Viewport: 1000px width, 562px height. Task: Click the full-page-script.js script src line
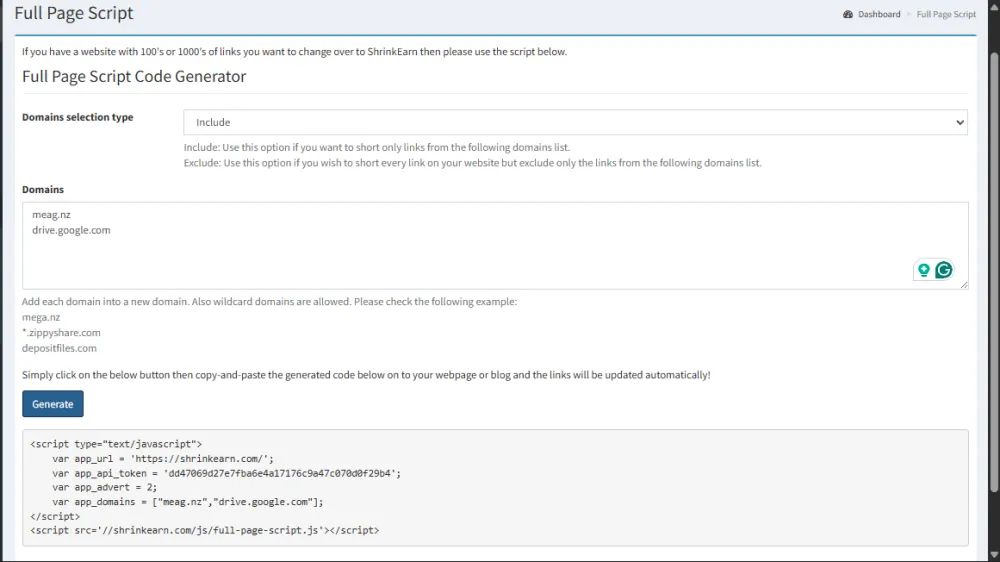coord(205,530)
